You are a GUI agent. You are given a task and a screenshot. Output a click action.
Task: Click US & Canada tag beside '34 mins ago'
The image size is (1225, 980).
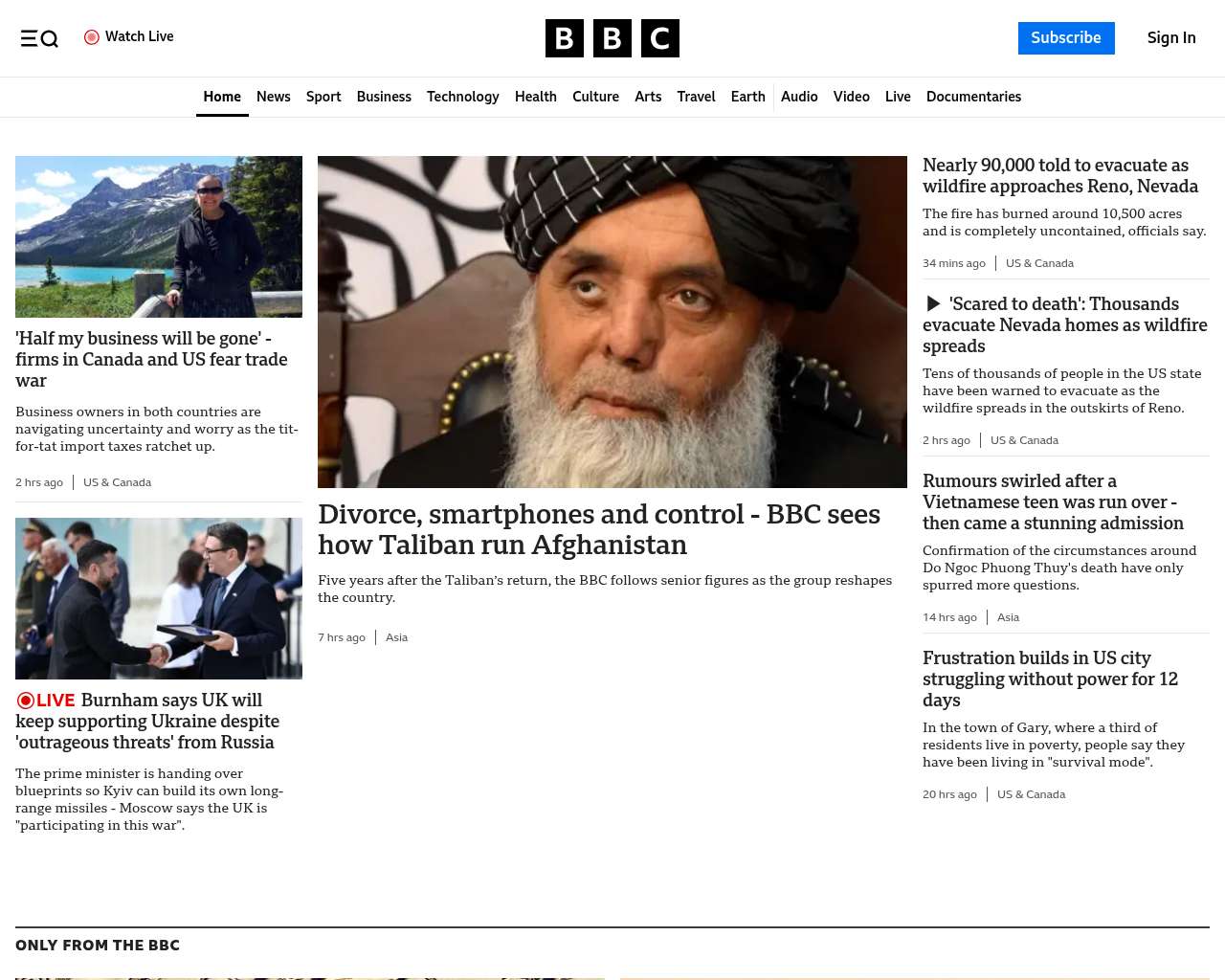click(1039, 263)
